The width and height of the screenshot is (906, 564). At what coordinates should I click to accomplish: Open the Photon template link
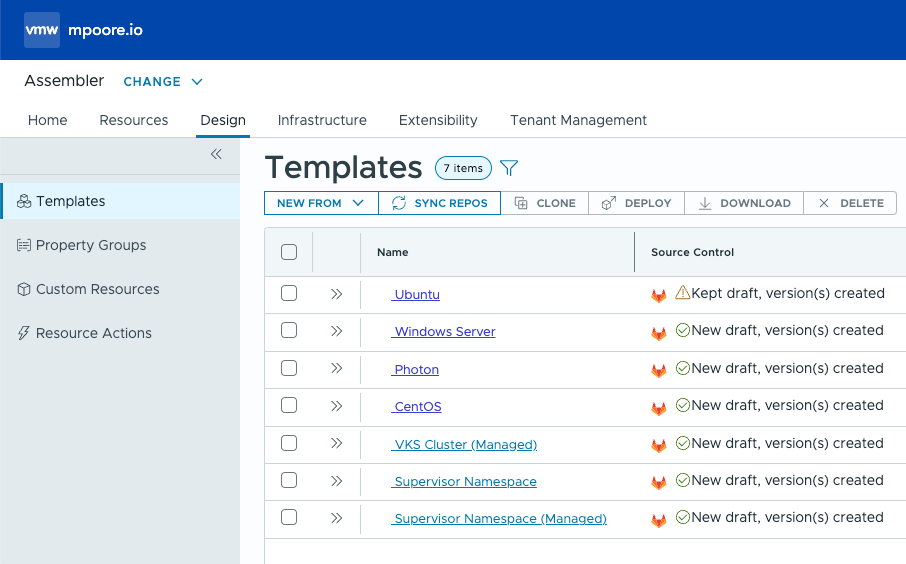[x=415, y=370]
